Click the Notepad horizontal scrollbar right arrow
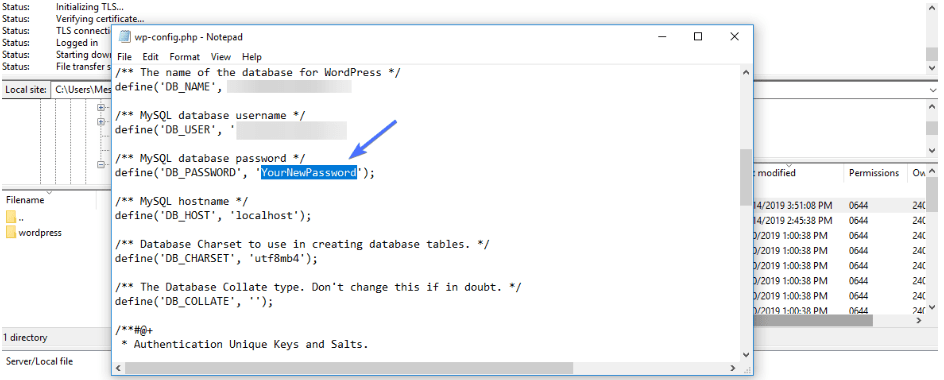This screenshot has height=380, width=944. click(733, 367)
